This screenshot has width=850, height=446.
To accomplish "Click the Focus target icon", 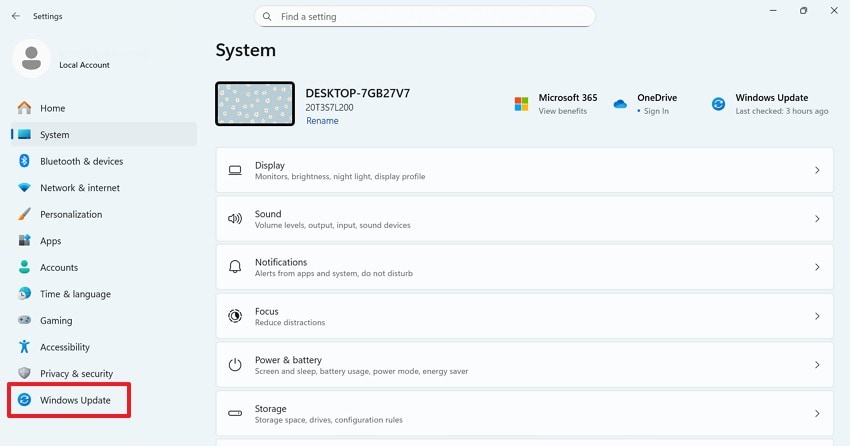I will coord(235,316).
